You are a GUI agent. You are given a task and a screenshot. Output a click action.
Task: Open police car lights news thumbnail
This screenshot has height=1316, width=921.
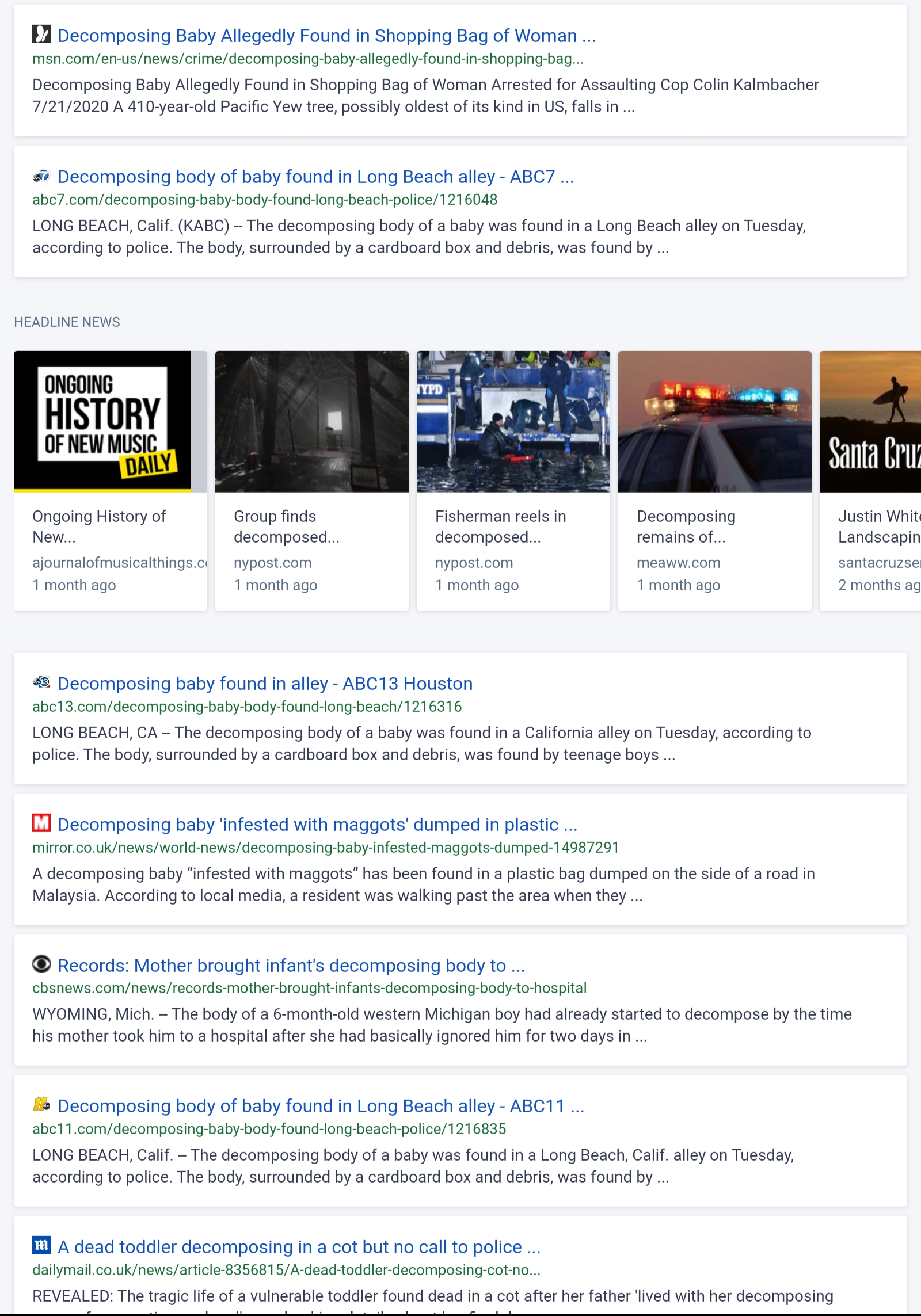click(x=715, y=421)
